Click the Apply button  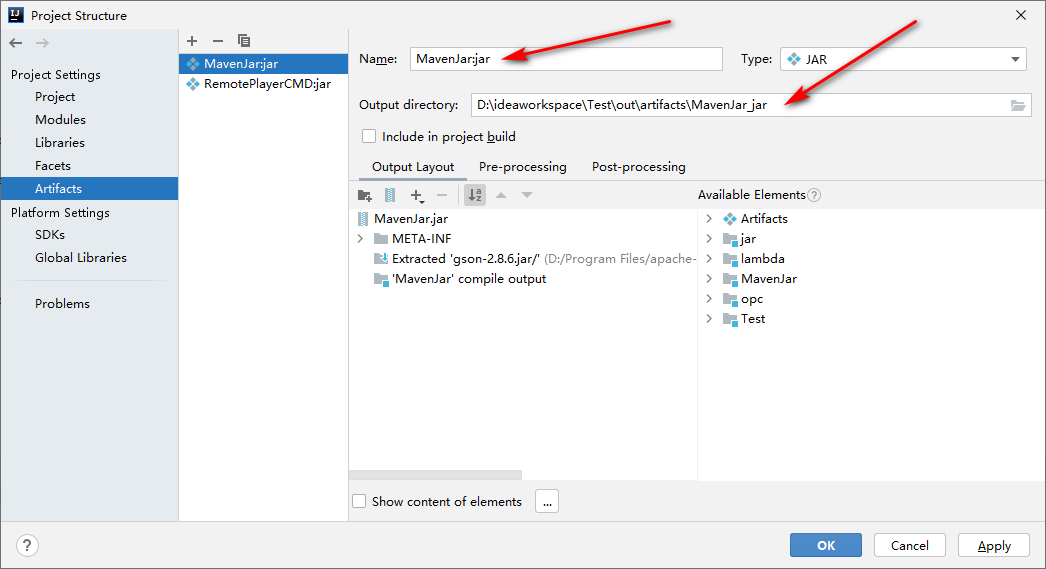(x=994, y=545)
